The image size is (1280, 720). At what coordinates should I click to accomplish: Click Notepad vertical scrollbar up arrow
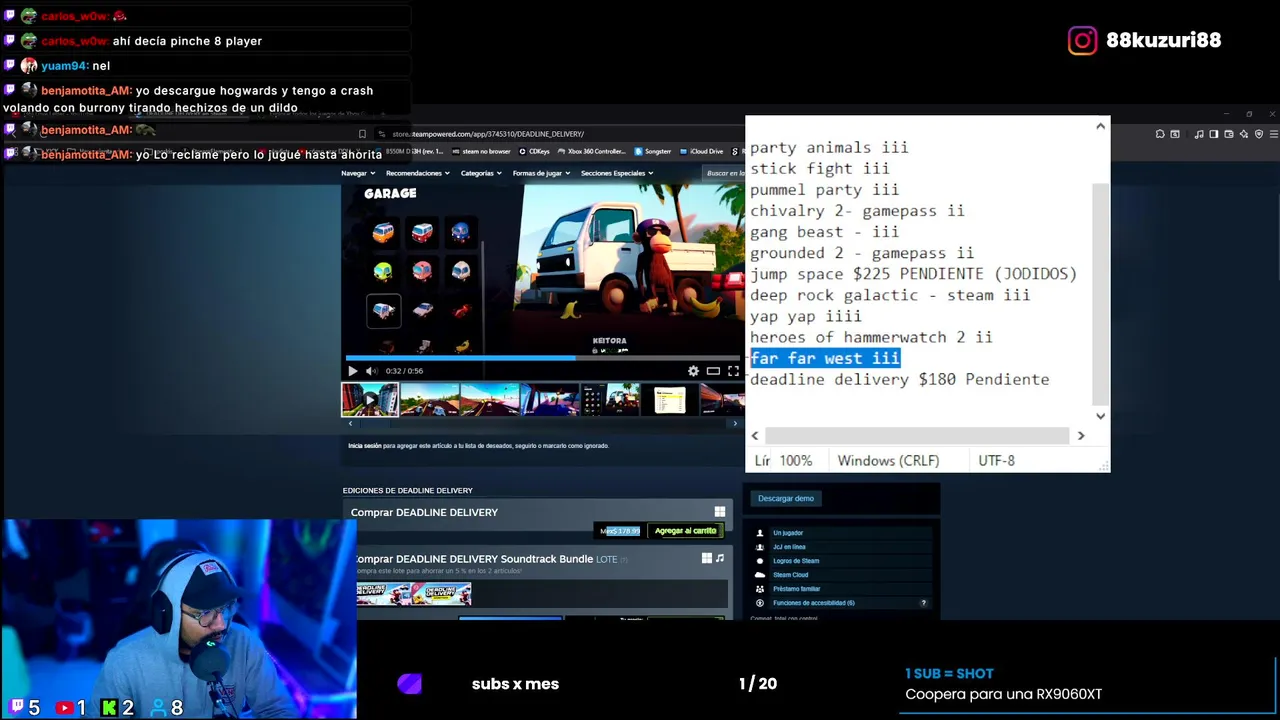pos(1101,126)
